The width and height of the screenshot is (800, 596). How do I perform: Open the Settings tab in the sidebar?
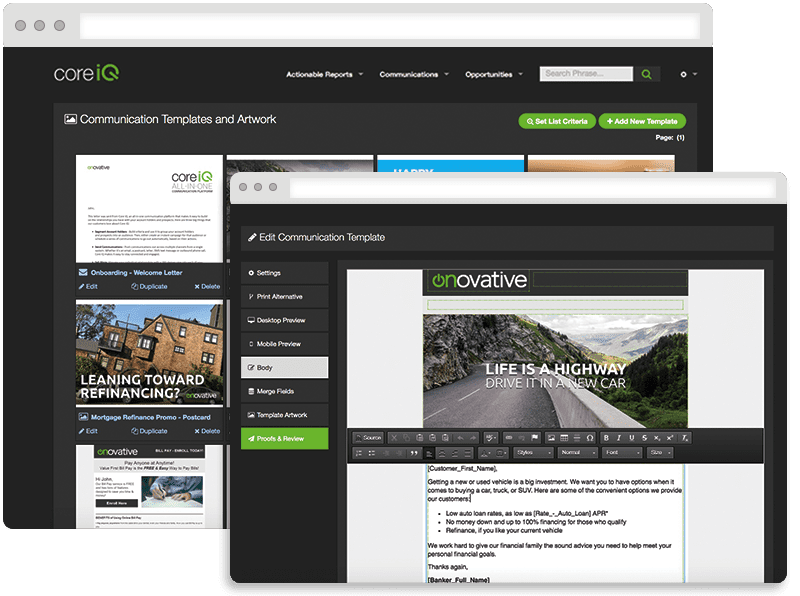point(284,273)
